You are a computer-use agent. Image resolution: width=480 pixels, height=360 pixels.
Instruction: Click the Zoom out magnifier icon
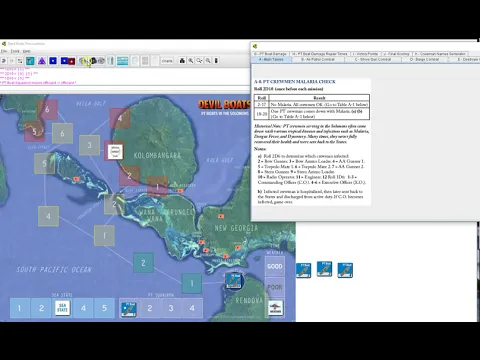click(208, 61)
